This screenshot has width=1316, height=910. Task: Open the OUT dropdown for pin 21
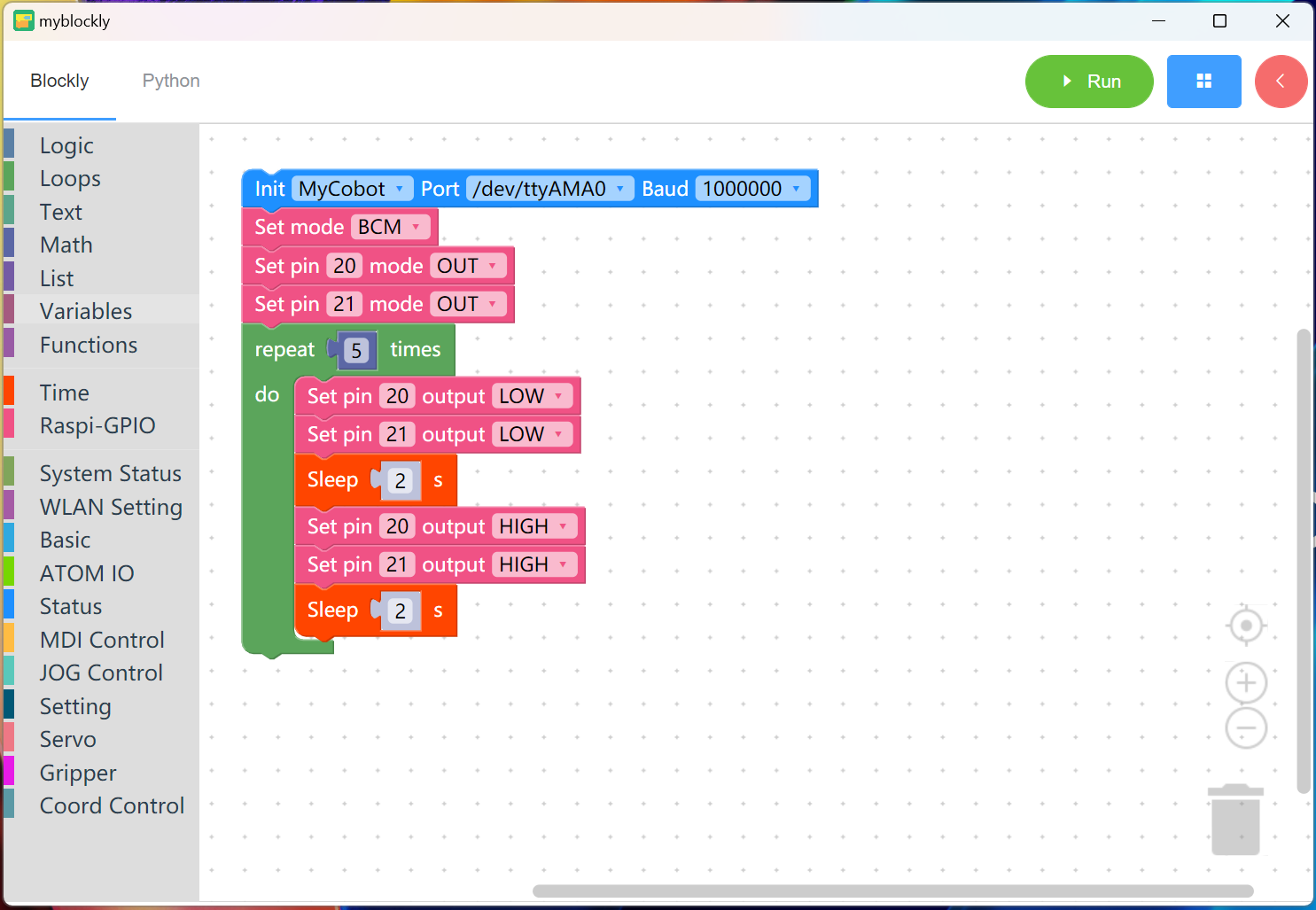coord(469,304)
